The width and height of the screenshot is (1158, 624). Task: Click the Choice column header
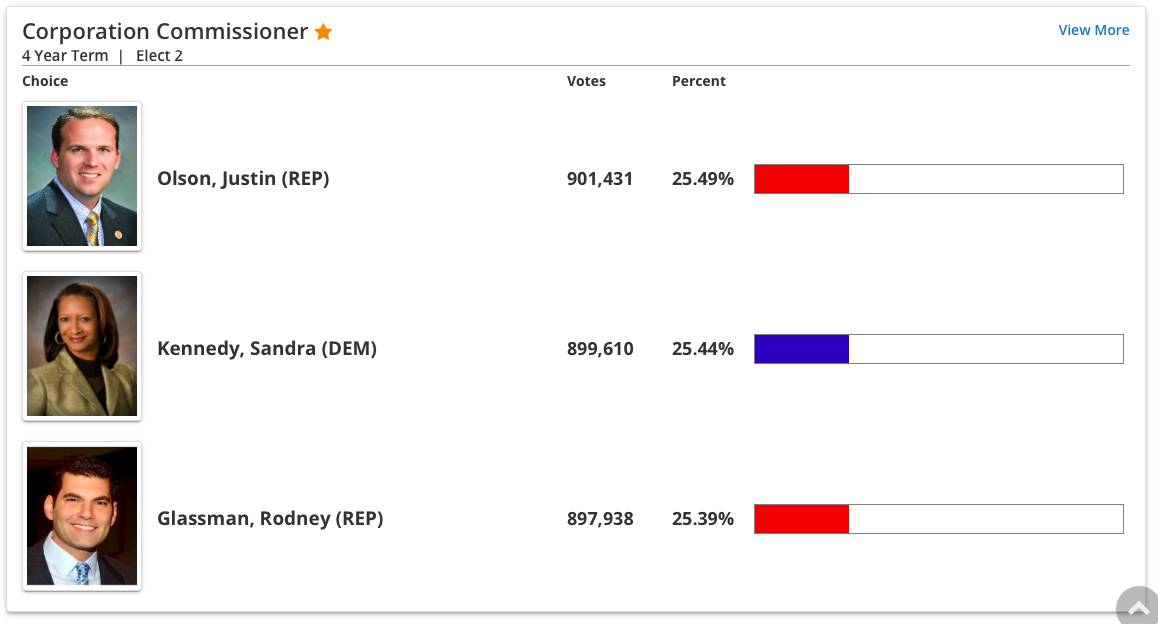point(45,81)
